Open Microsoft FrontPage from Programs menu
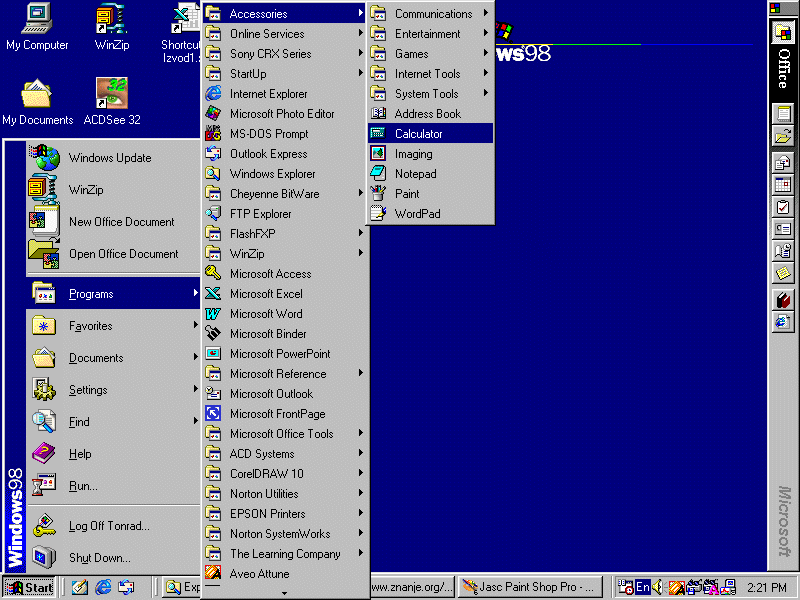This screenshot has height=600, width=800. pyautogui.click(x=285, y=414)
